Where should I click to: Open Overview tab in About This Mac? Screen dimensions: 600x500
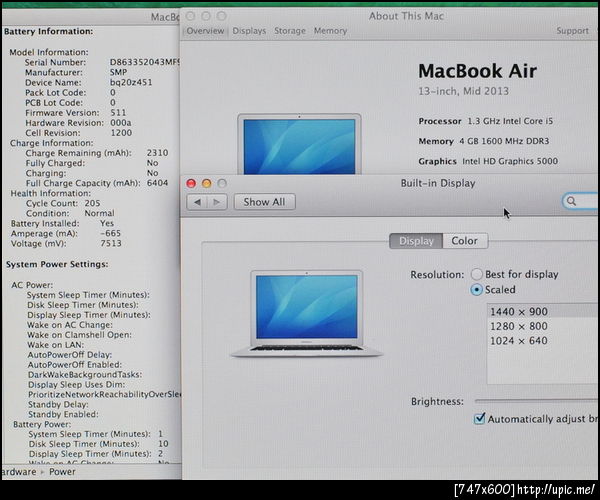[205, 31]
